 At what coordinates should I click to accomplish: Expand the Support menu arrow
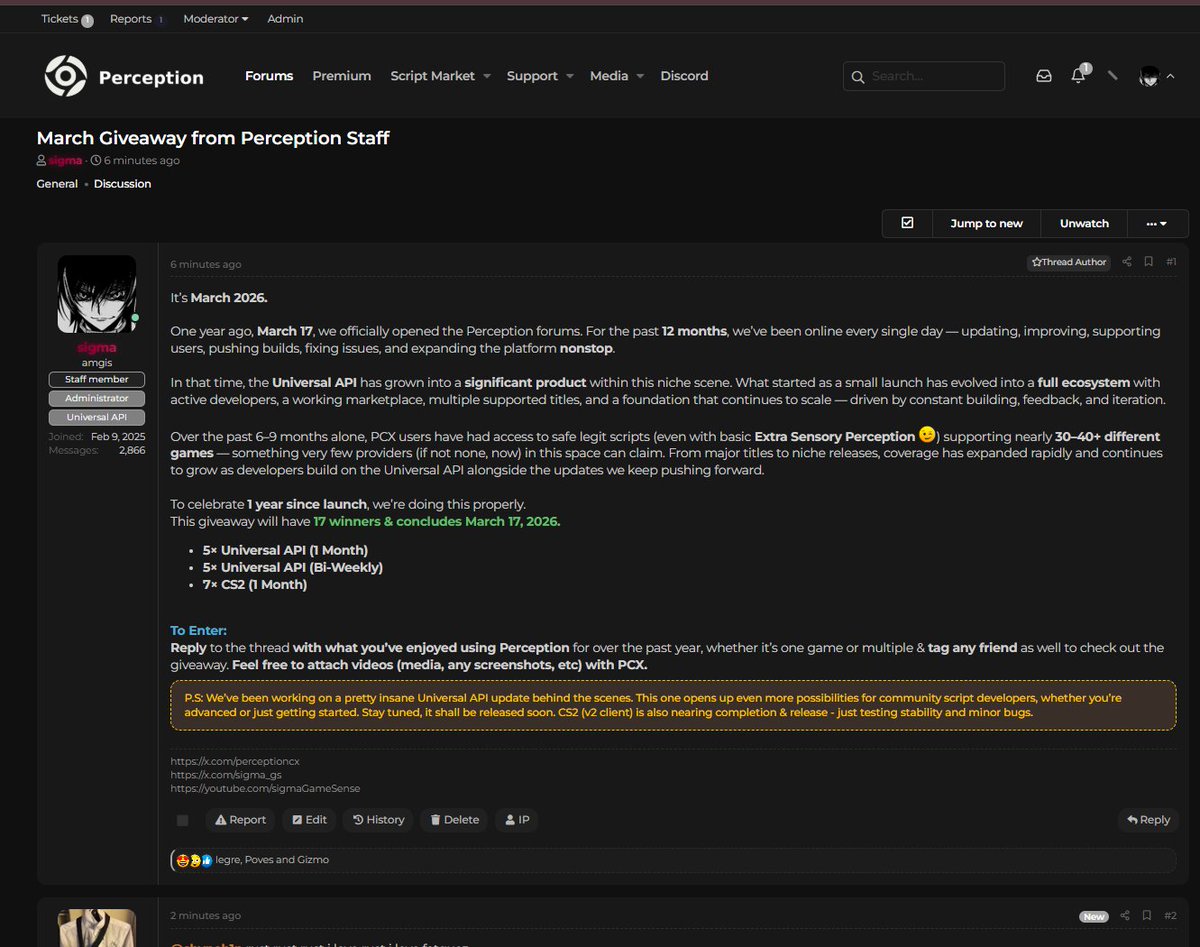[x=570, y=76]
